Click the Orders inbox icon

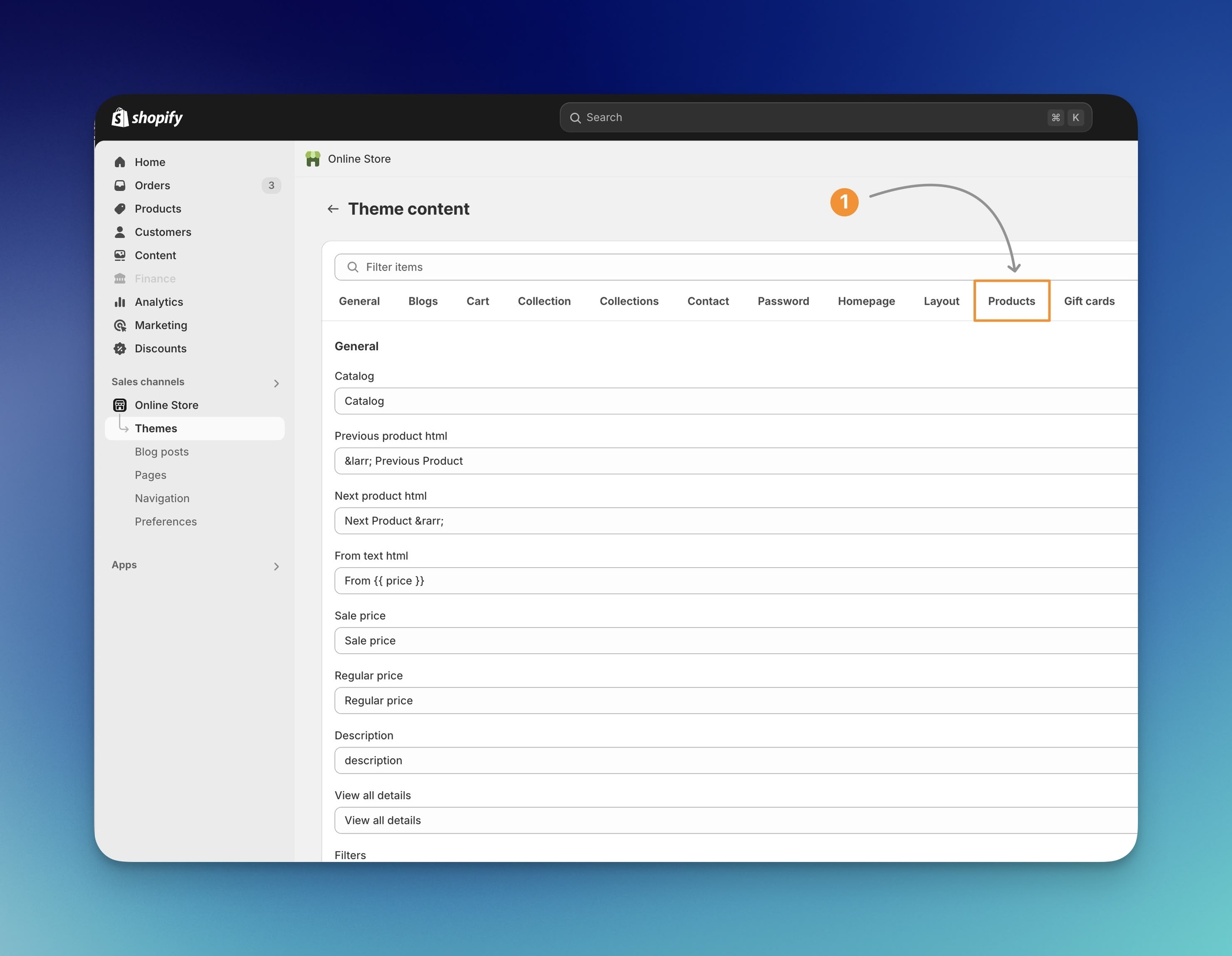[x=120, y=186]
